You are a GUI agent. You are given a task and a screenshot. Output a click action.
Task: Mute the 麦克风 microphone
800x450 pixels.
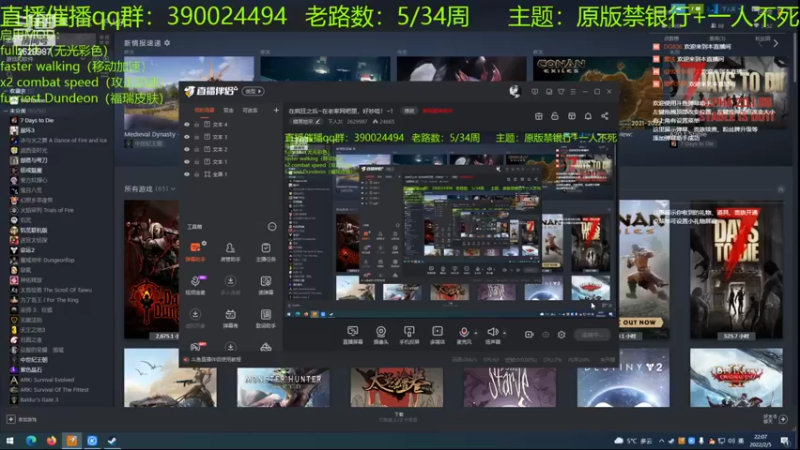coord(464,335)
